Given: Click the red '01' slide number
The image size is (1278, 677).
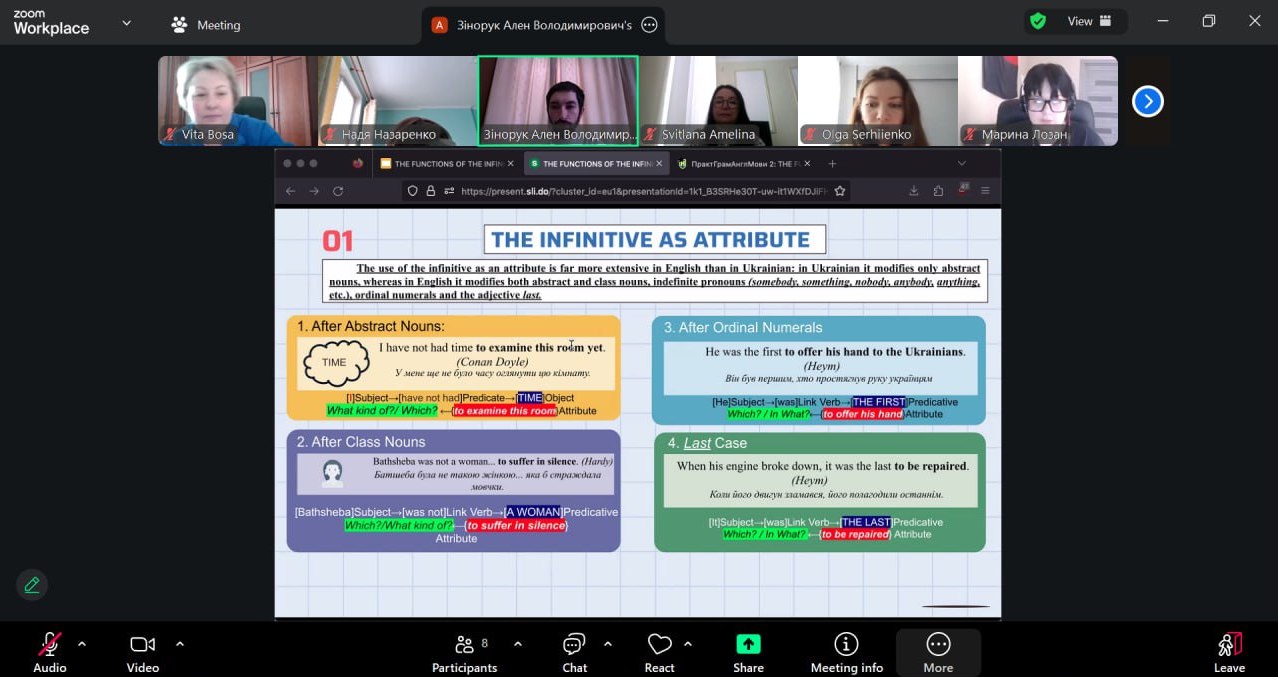Looking at the screenshot, I should [338, 240].
